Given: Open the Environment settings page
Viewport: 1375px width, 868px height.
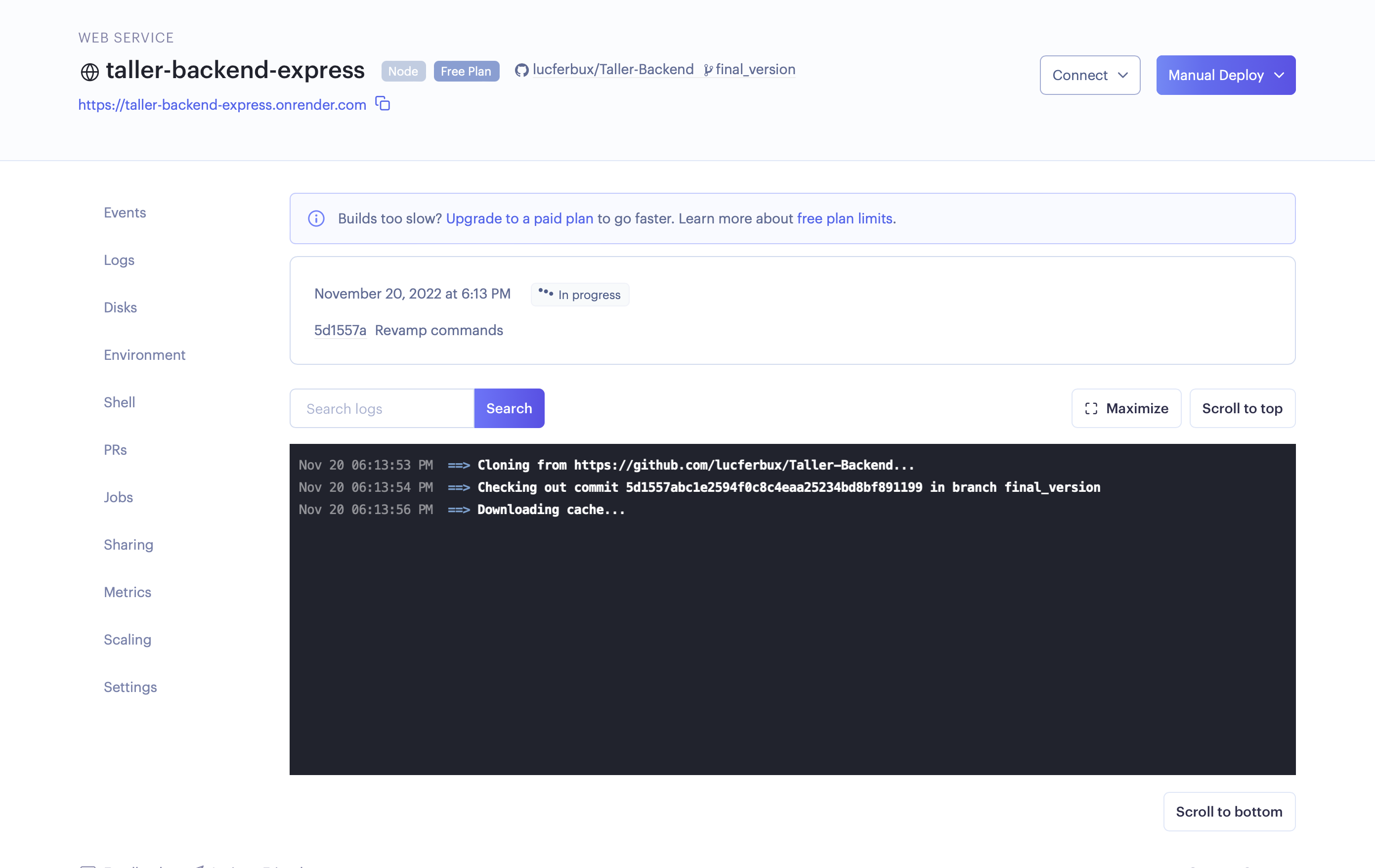Looking at the screenshot, I should (144, 354).
